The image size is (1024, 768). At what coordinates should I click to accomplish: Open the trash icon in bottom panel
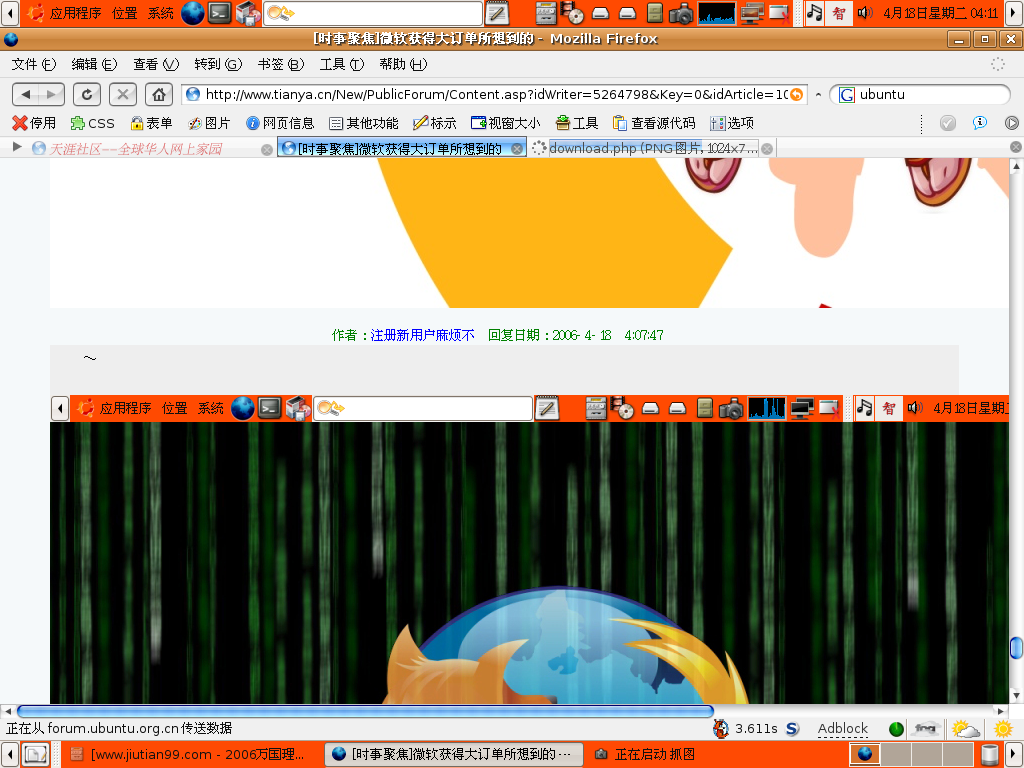click(x=990, y=754)
